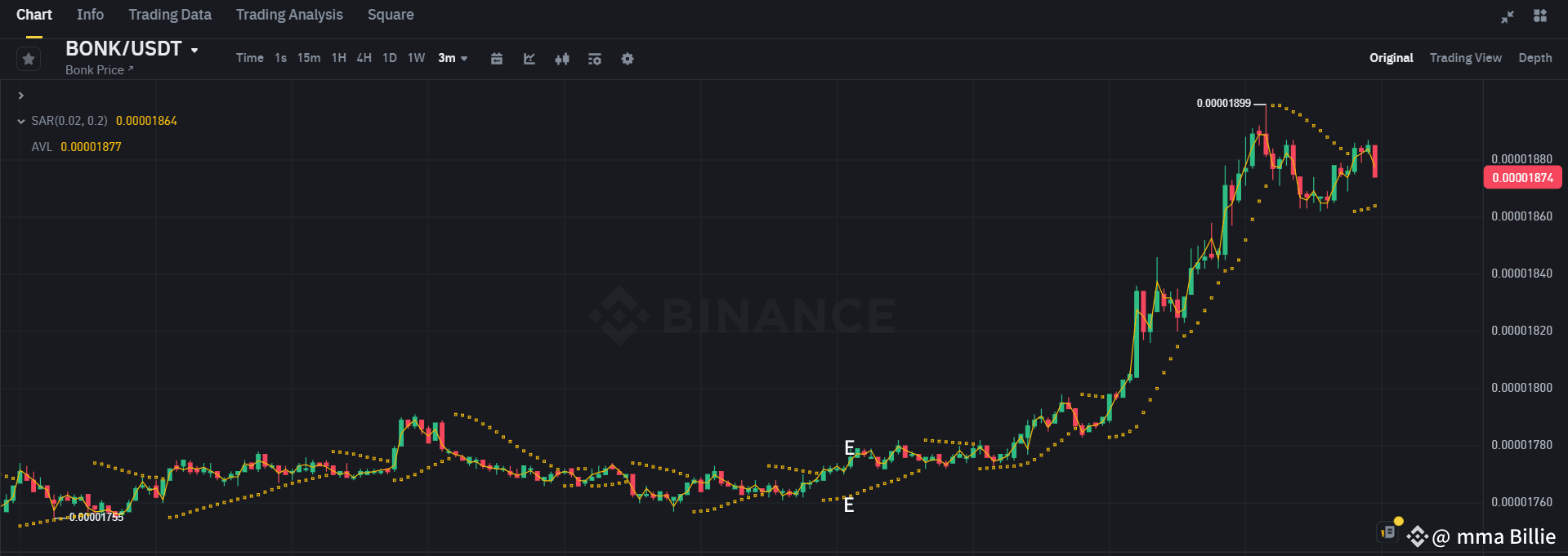Open indicator settings list icon
Image resolution: width=1568 pixels, height=556 pixels.
pyautogui.click(x=594, y=58)
